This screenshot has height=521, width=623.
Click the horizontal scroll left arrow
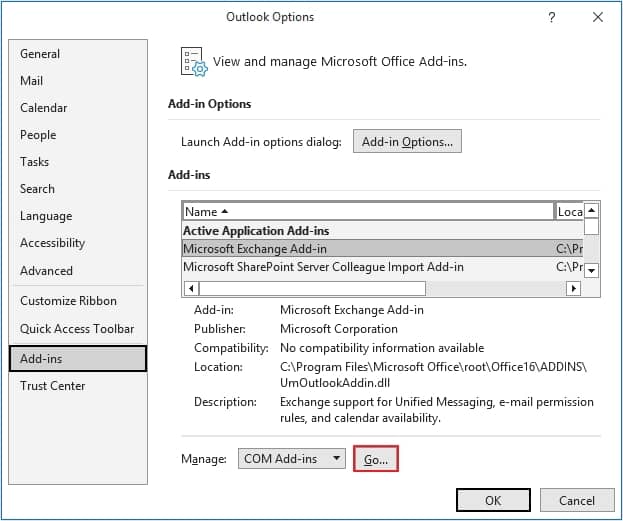click(191, 288)
